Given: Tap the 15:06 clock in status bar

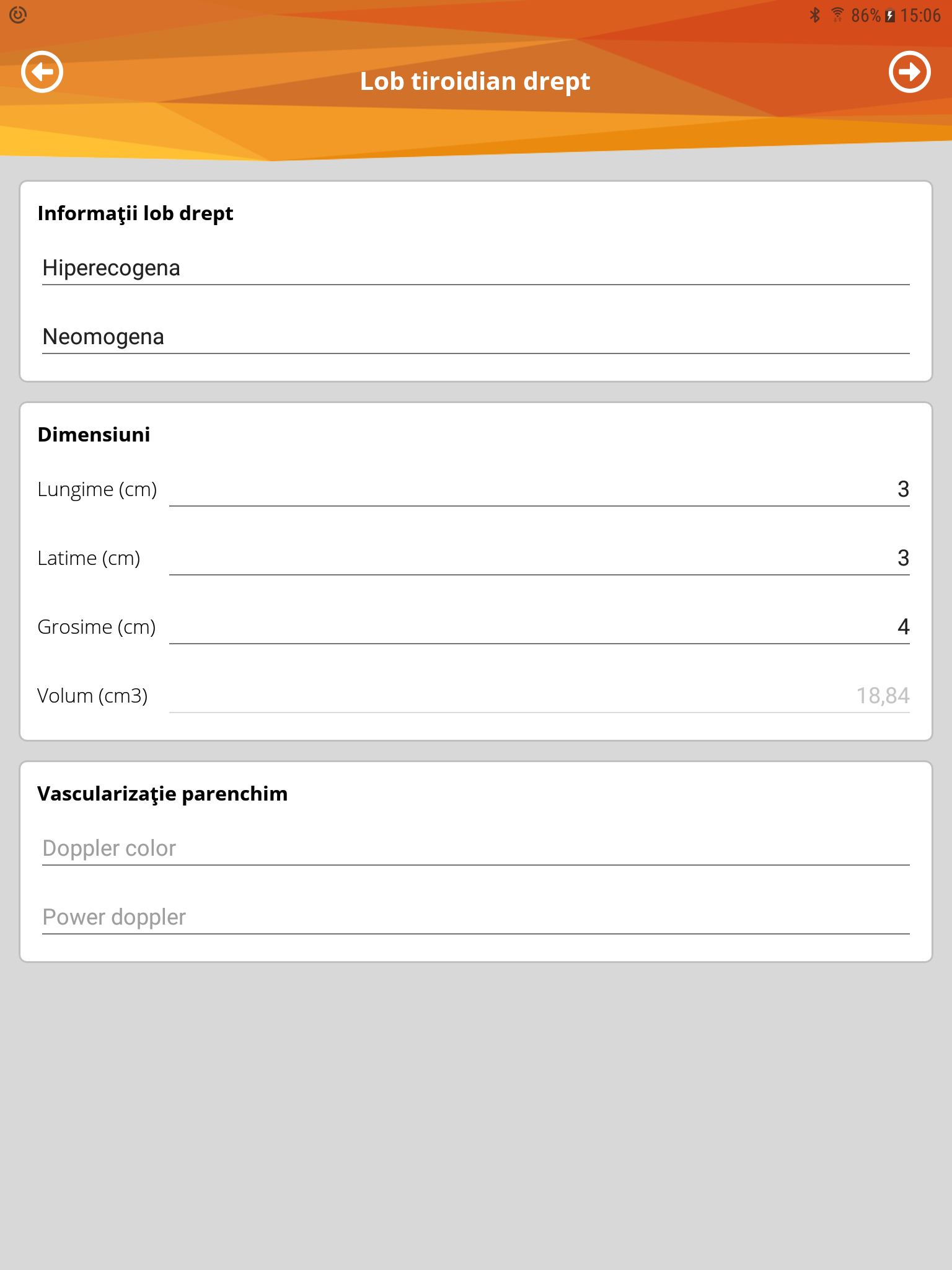Looking at the screenshot, I should click(920, 16).
